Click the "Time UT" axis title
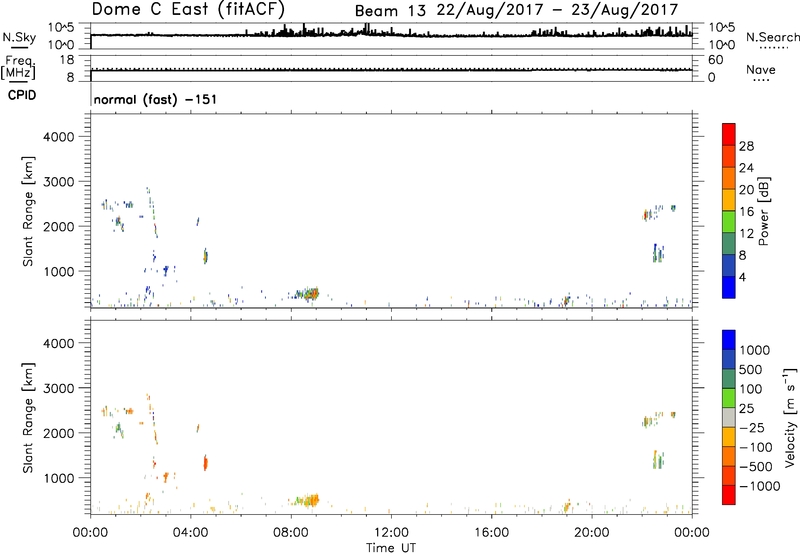 click(391, 548)
